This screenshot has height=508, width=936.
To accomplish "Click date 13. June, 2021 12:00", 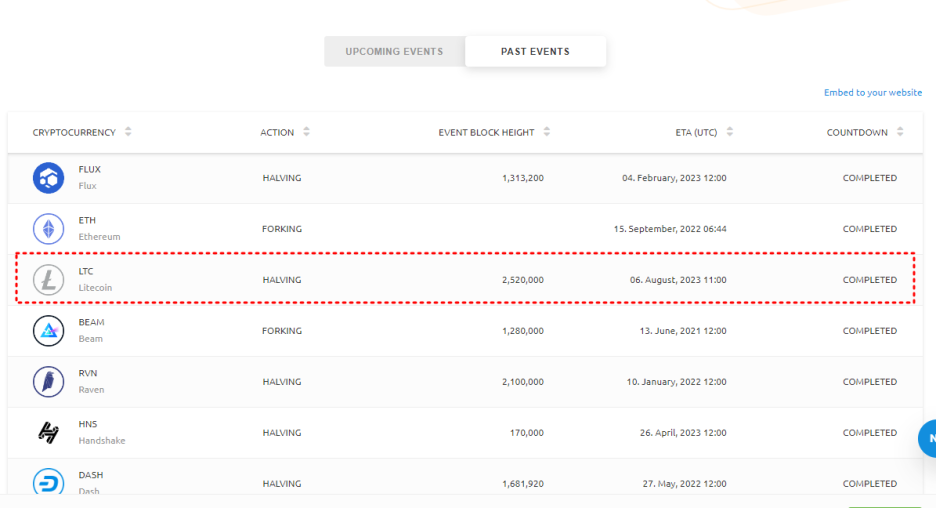I will coord(683,331).
